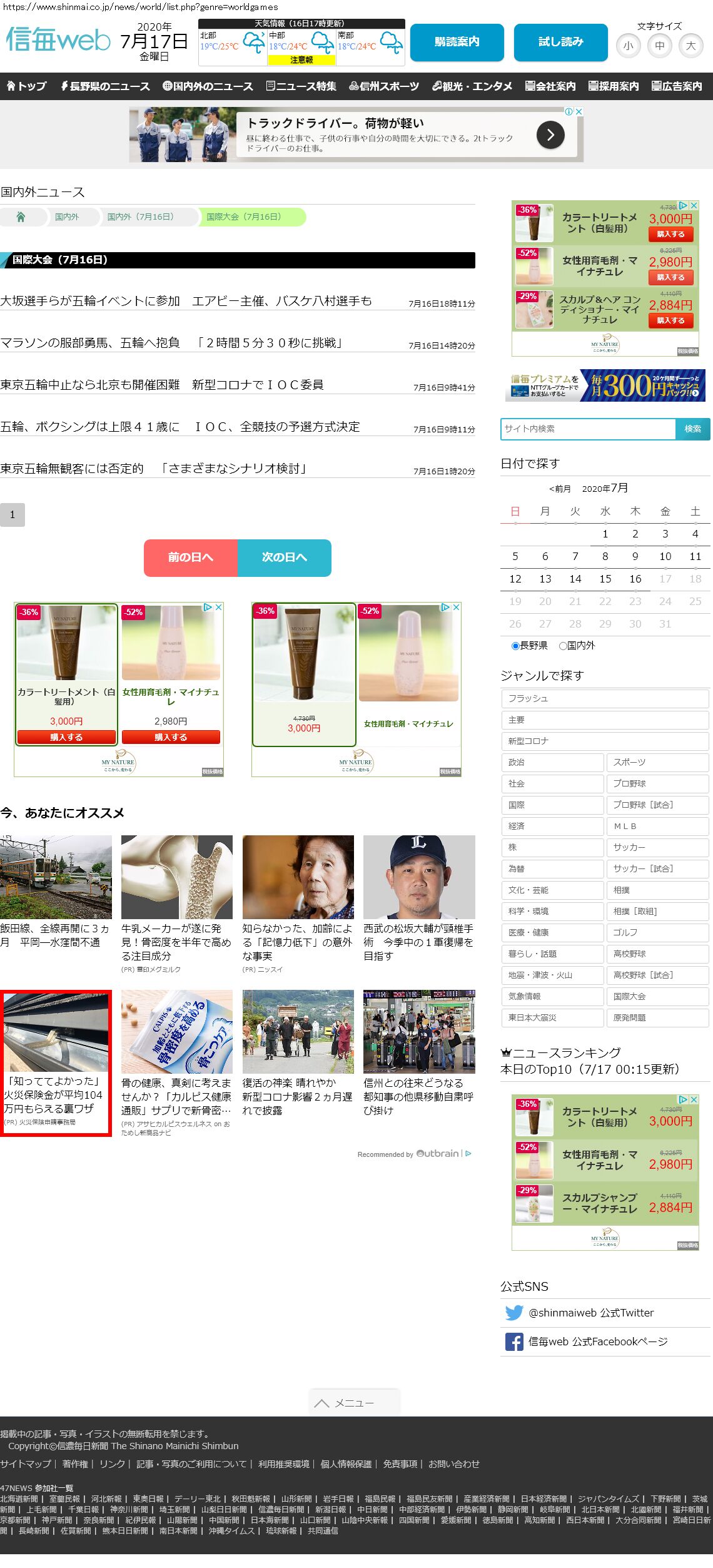This screenshot has height=1568, width=713.
Task: Open ニュース特集 menu
Action: [301, 86]
